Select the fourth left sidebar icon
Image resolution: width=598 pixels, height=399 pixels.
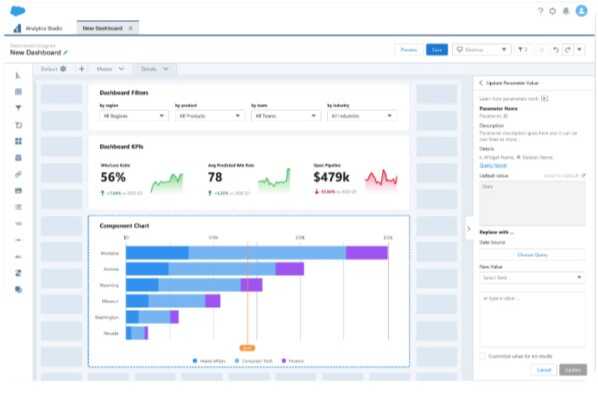[18, 125]
